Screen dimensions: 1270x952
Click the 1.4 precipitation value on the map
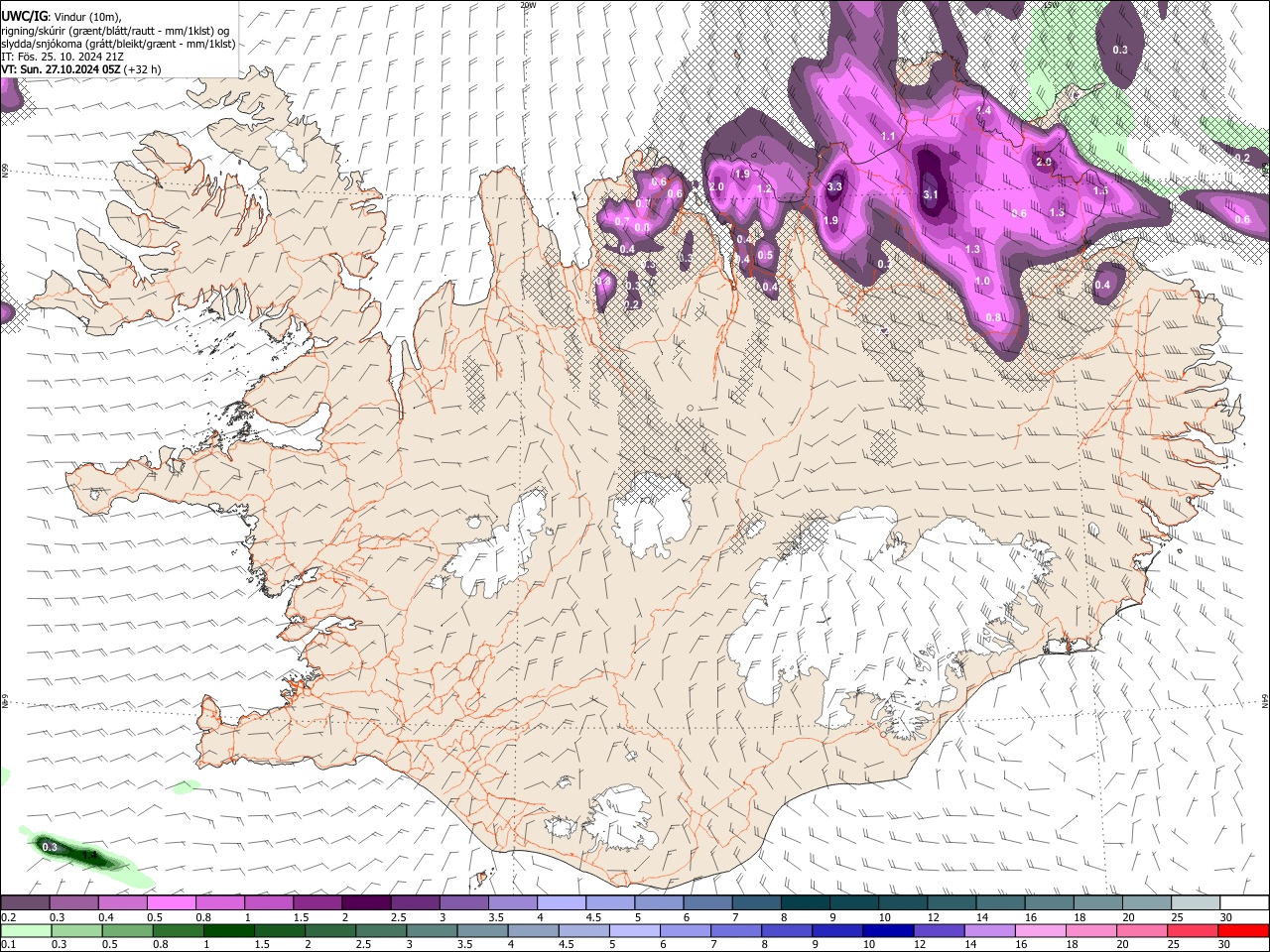(x=984, y=111)
